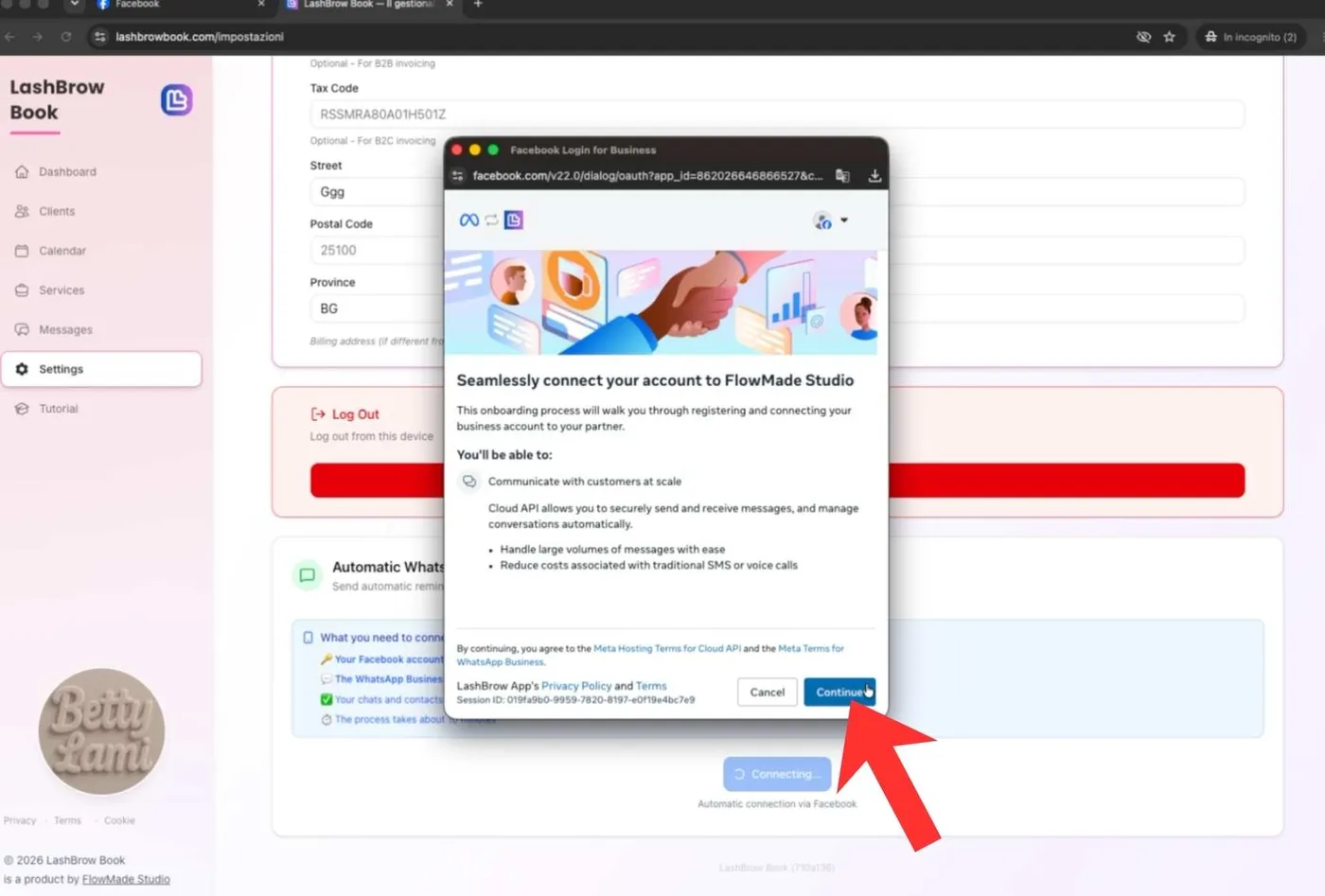The height and width of the screenshot is (896, 1325).
Task: Click the Clients people icon
Action: 22,212
